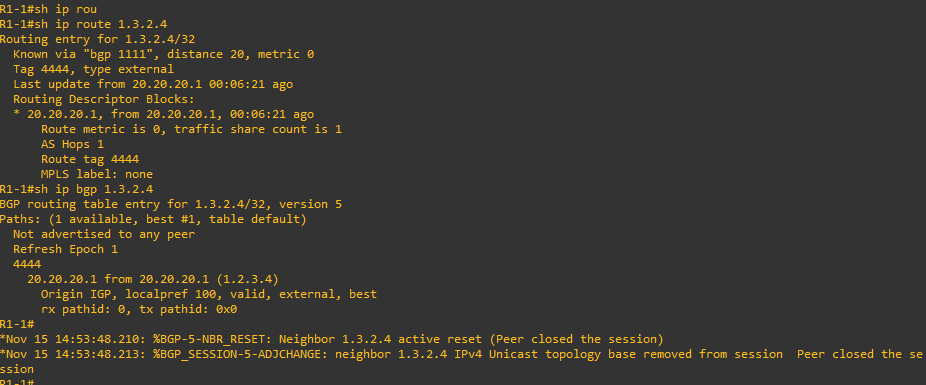
Task: Click the 'Routing entry for 1.3.2.4/32' line
Action: tap(97, 40)
